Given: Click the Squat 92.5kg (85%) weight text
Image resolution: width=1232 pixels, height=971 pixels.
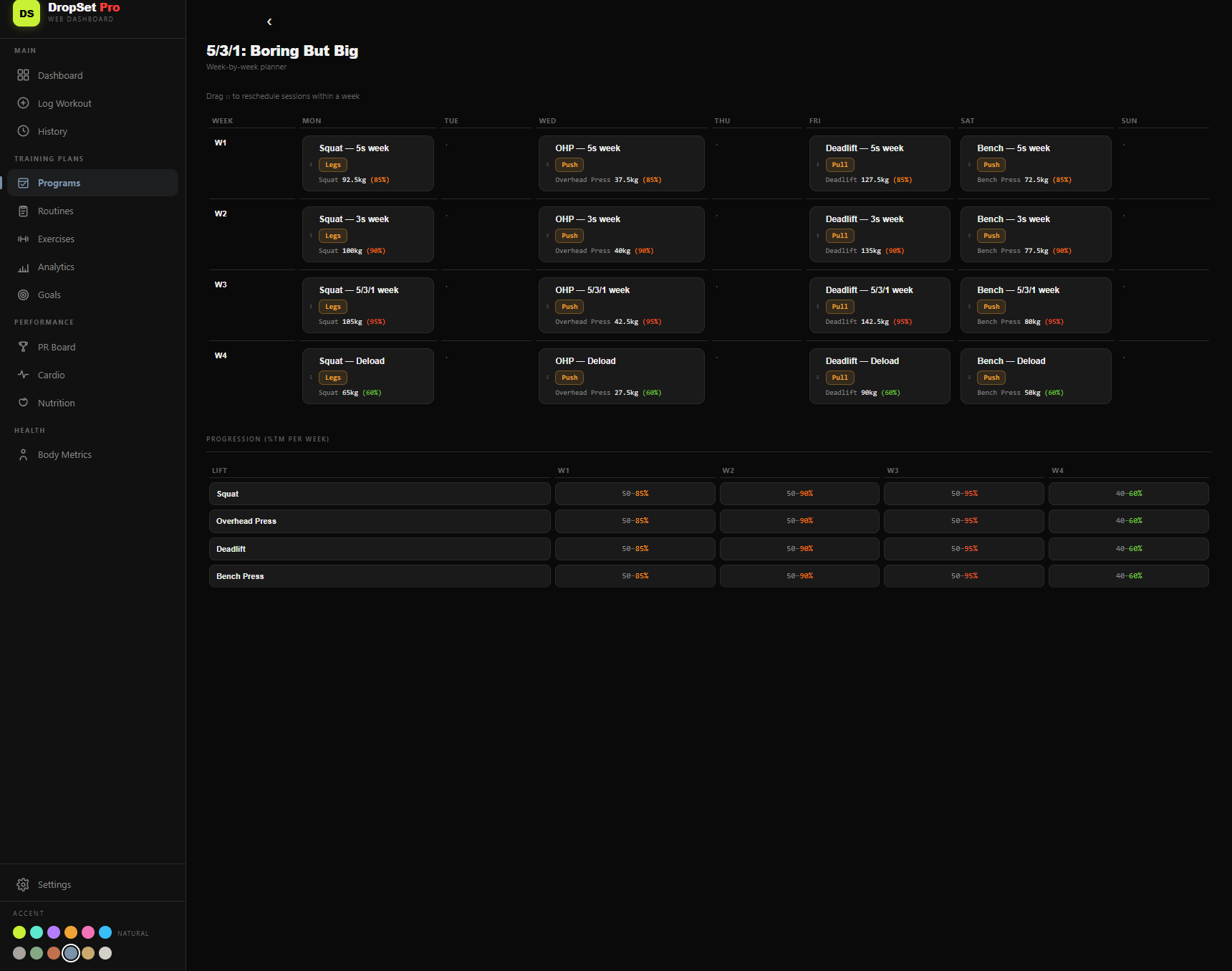Looking at the screenshot, I should (x=354, y=180).
